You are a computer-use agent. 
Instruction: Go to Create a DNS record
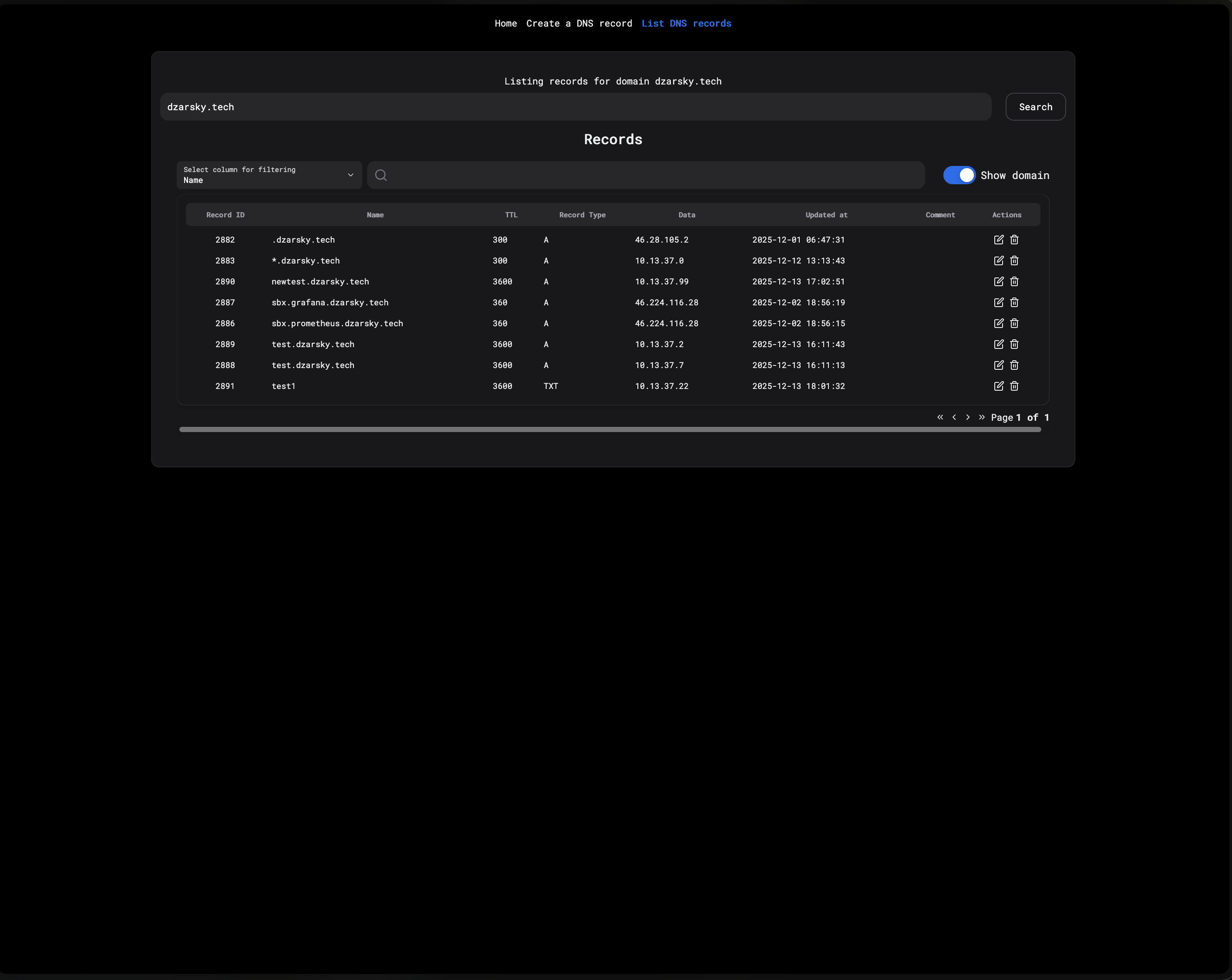[579, 24]
